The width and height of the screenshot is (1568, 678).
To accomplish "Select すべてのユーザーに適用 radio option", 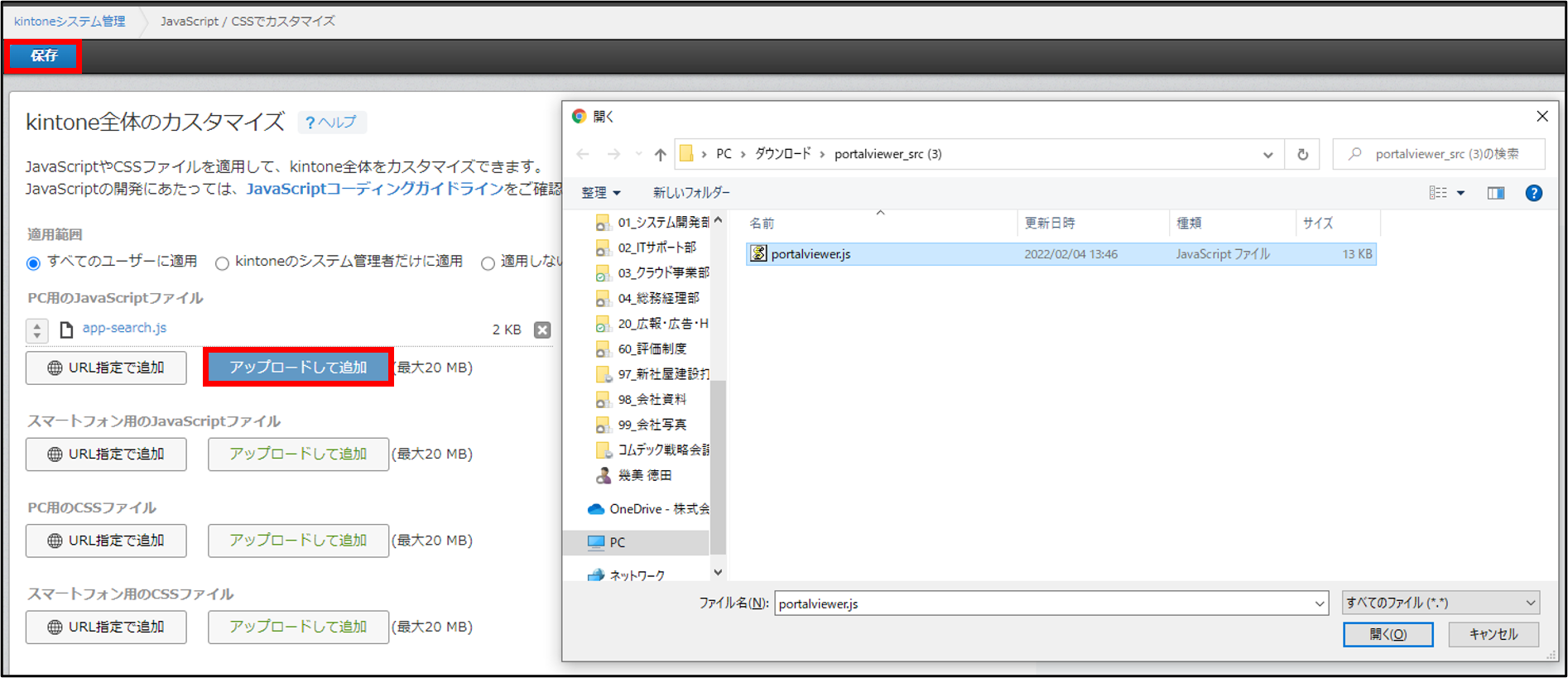I will click(x=33, y=263).
